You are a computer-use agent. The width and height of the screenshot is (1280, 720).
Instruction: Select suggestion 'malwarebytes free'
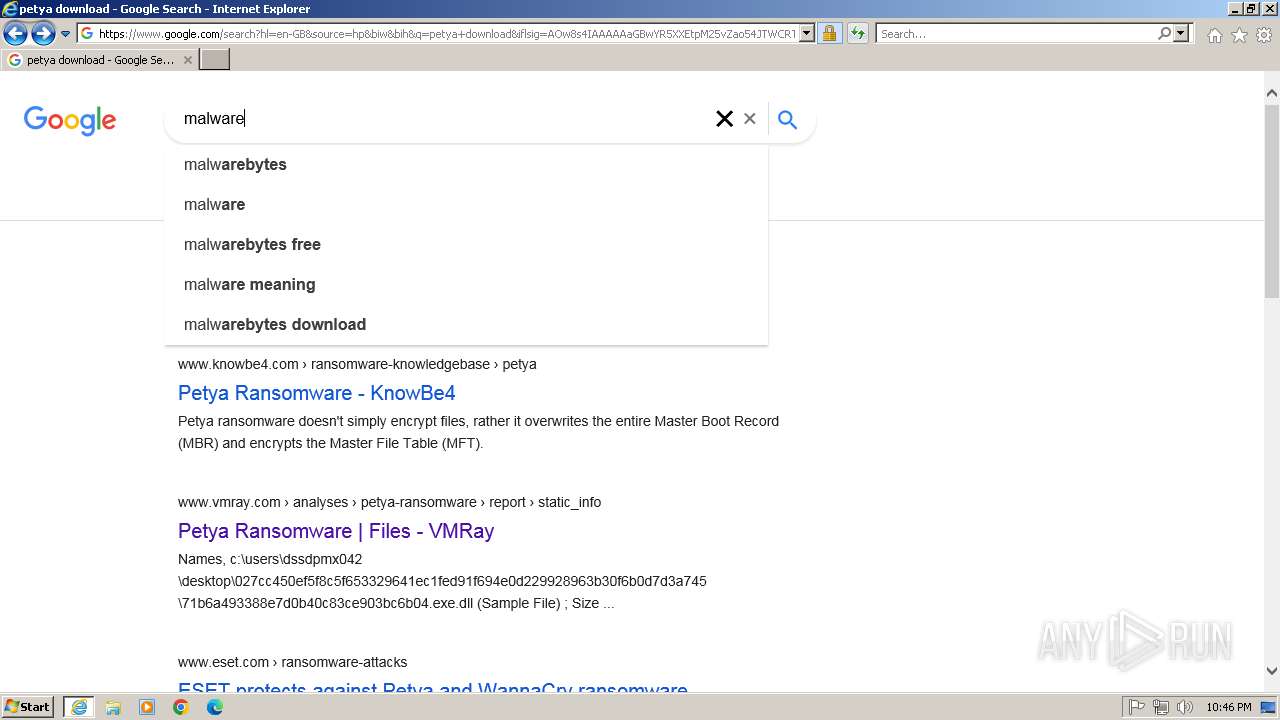(466, 245)
